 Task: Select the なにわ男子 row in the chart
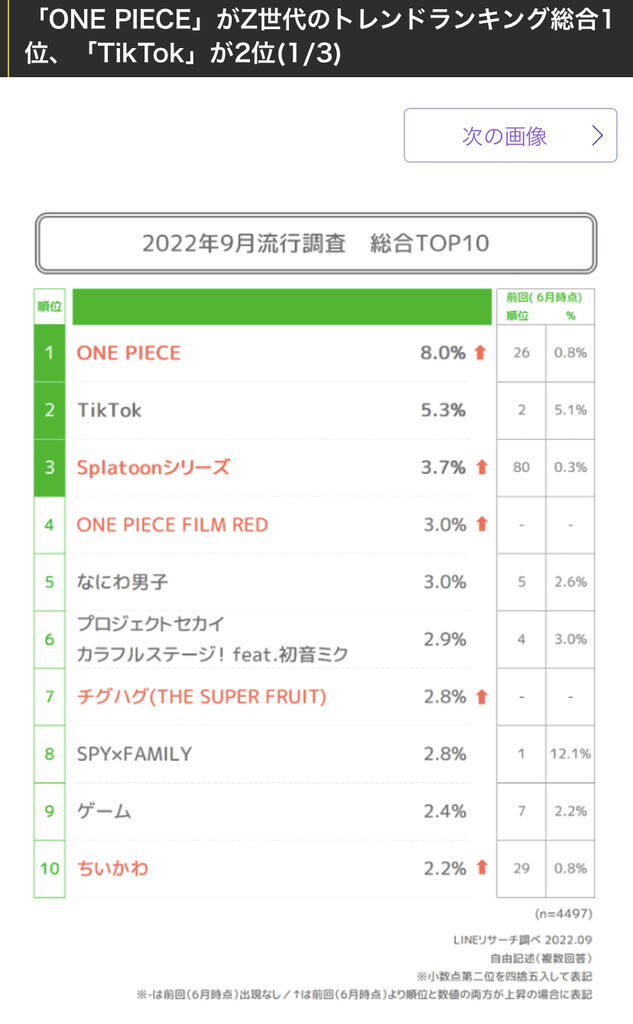pos(123,582)
